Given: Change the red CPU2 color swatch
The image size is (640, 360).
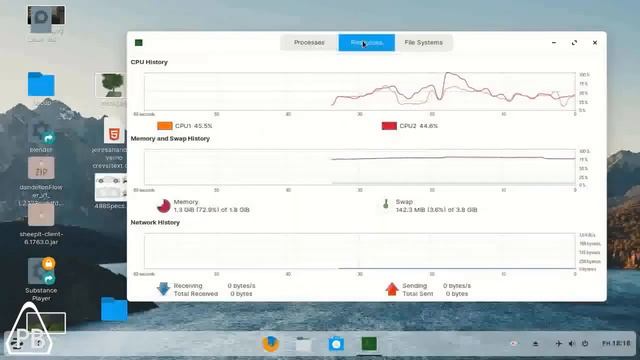Looking at the screenshot, I should pyautogui.click(x=389, y=126).
